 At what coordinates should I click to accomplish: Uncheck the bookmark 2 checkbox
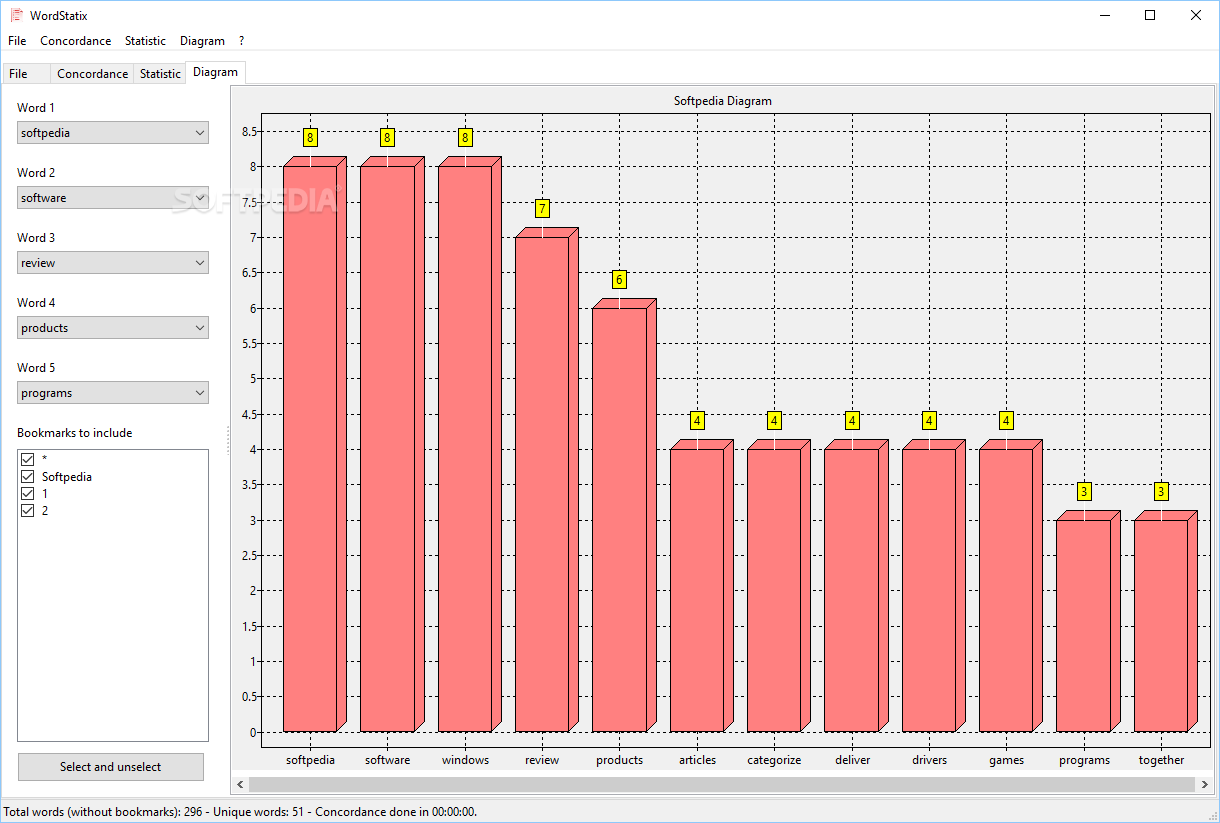pyautogui.click(x=28, y=511)
